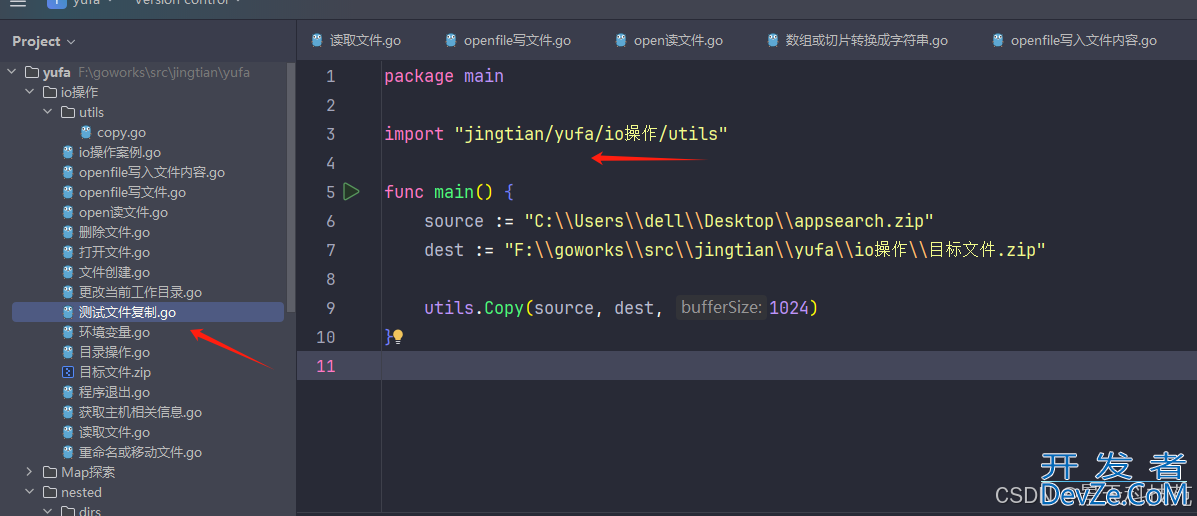This screenshot has height=516, width=1197.
Task: Select 读取文件.go in the project tree
Action: [115, 432]
